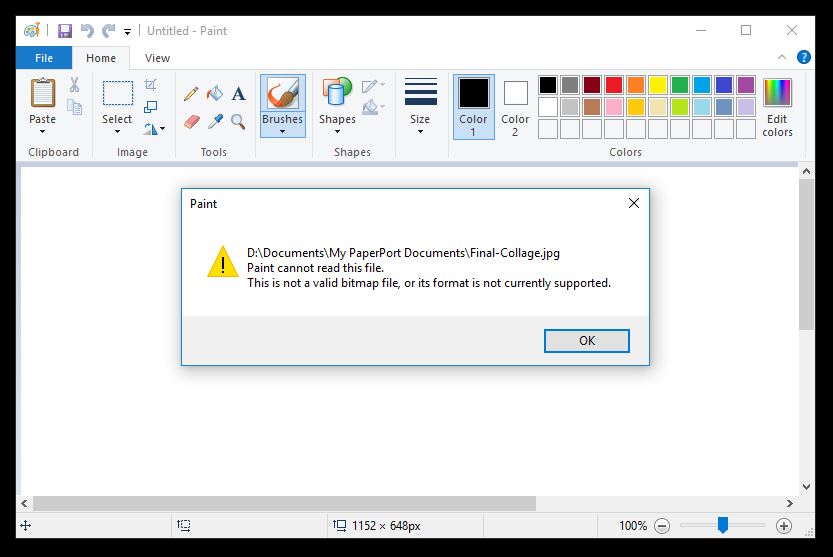Expand the Brushes dropdown arrow
Image resolution: width=833 pixels, height=557 pixels.
click(283, 131)
